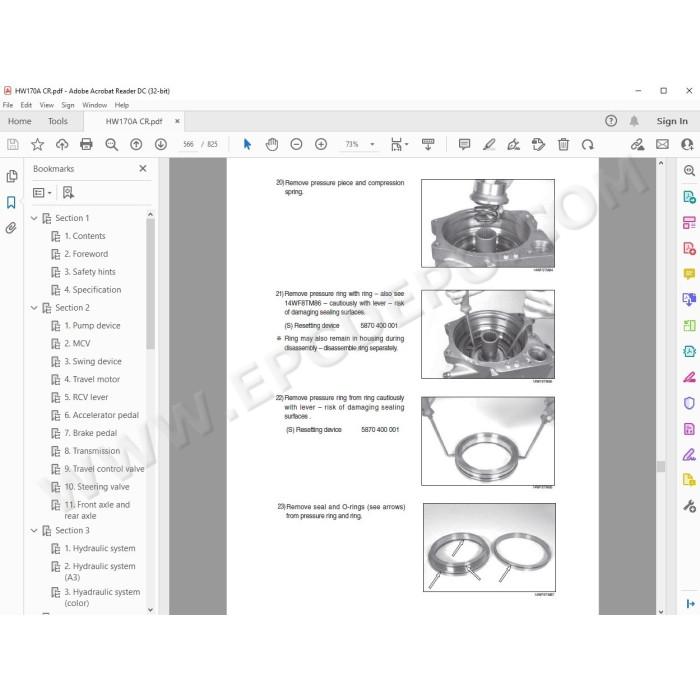
Task: Open fit page options tool
Action: coord(399,144)
